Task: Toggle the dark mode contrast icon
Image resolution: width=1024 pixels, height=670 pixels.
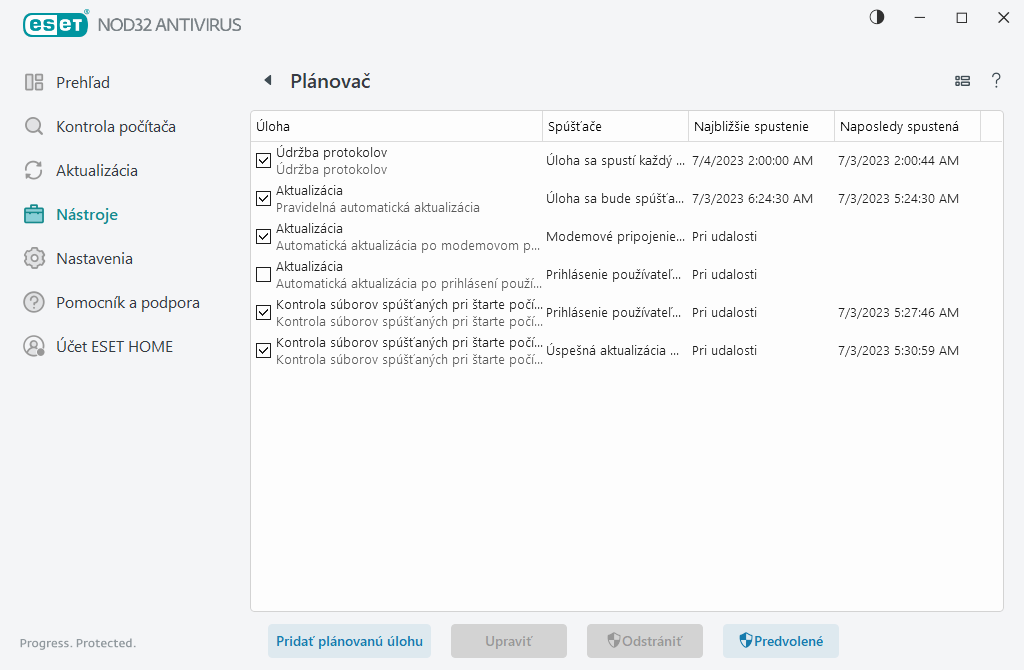Action: click(877, 18)
